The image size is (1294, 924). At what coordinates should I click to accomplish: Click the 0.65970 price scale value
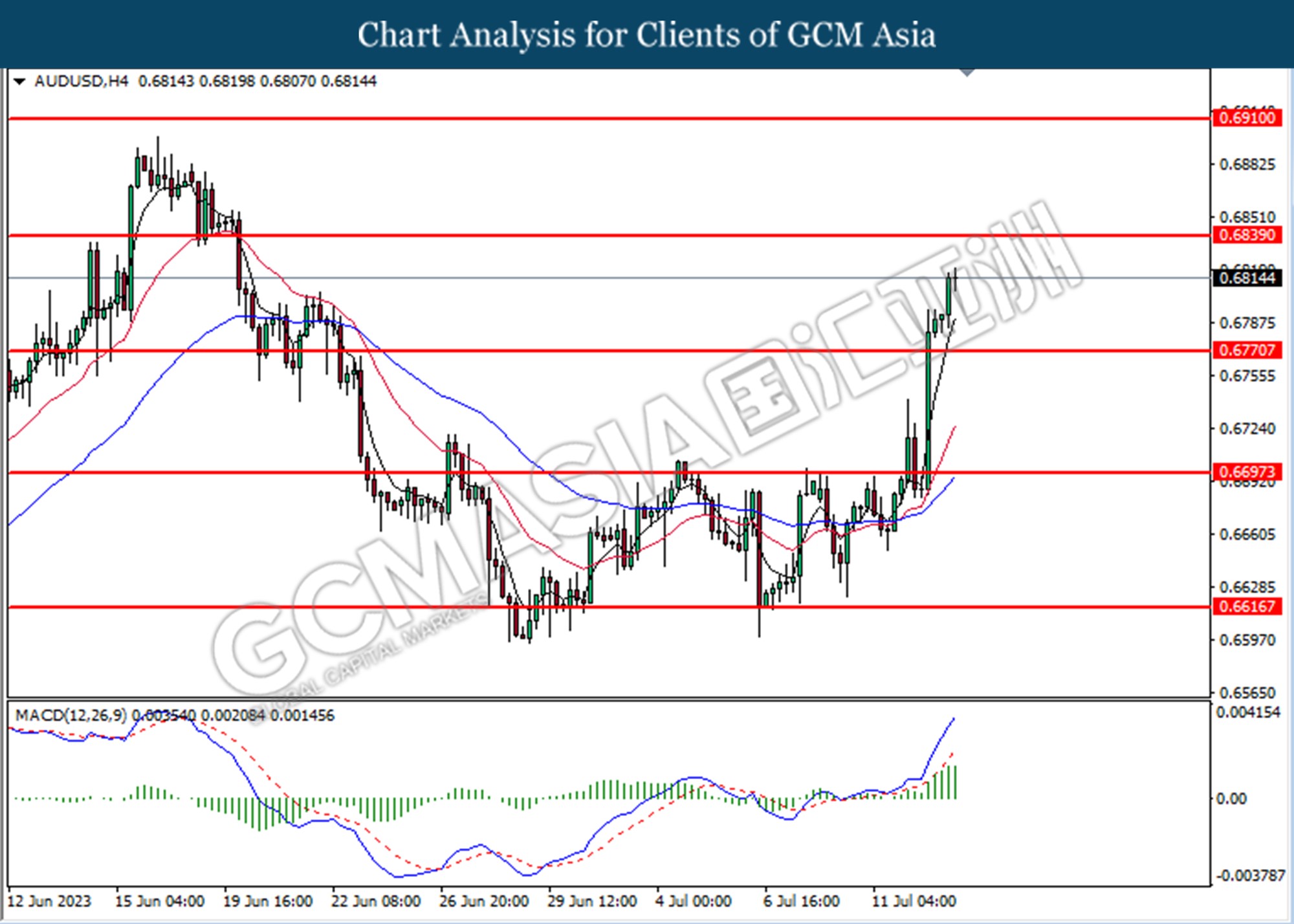pos(1247,640)
